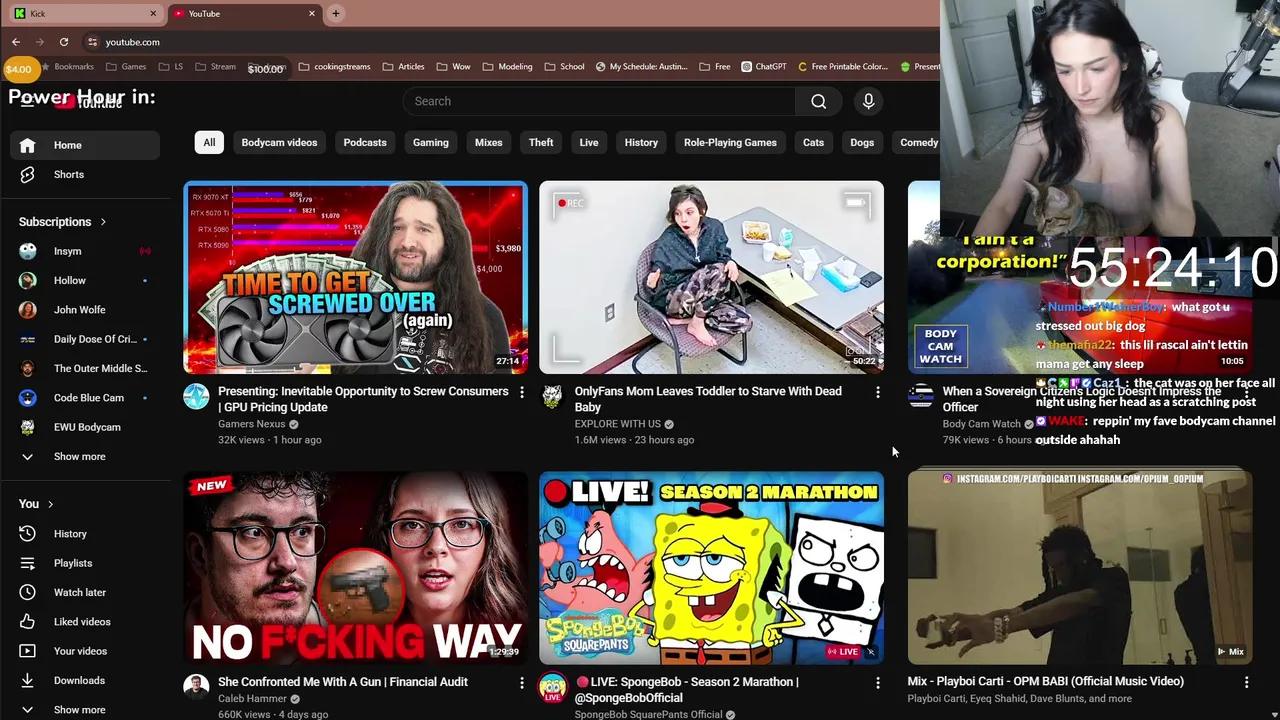Open the ChatGPT bookmark
1280x720 pixels.
[764, 67]
